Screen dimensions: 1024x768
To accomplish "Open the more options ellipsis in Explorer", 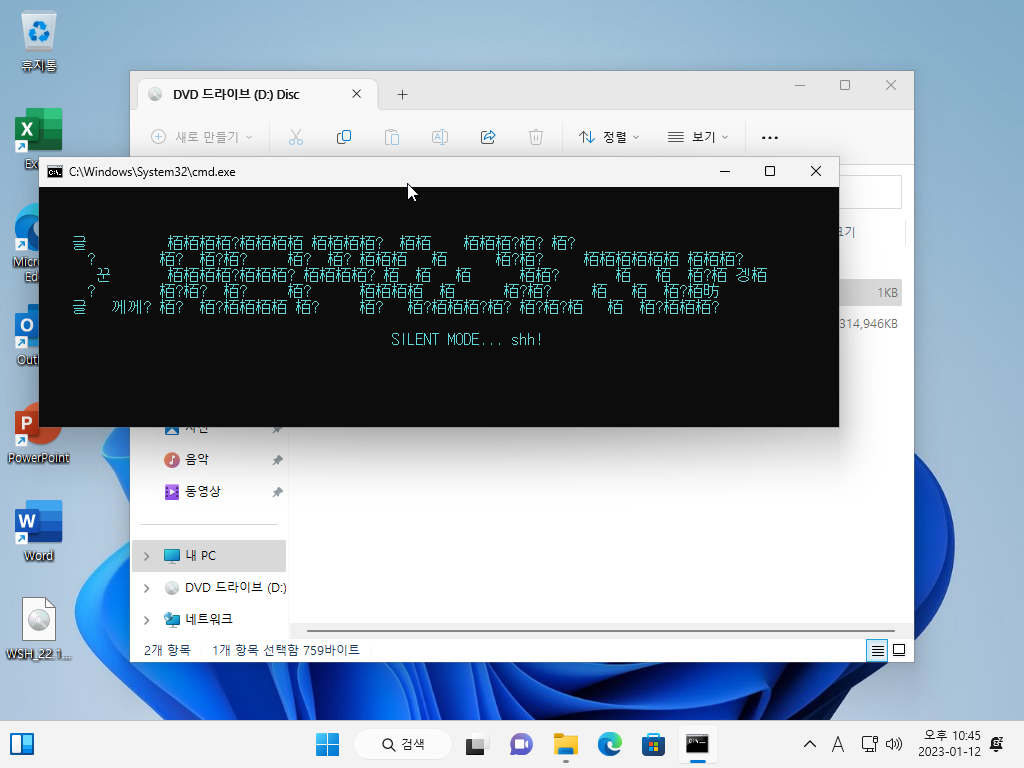I will [769, 137].
